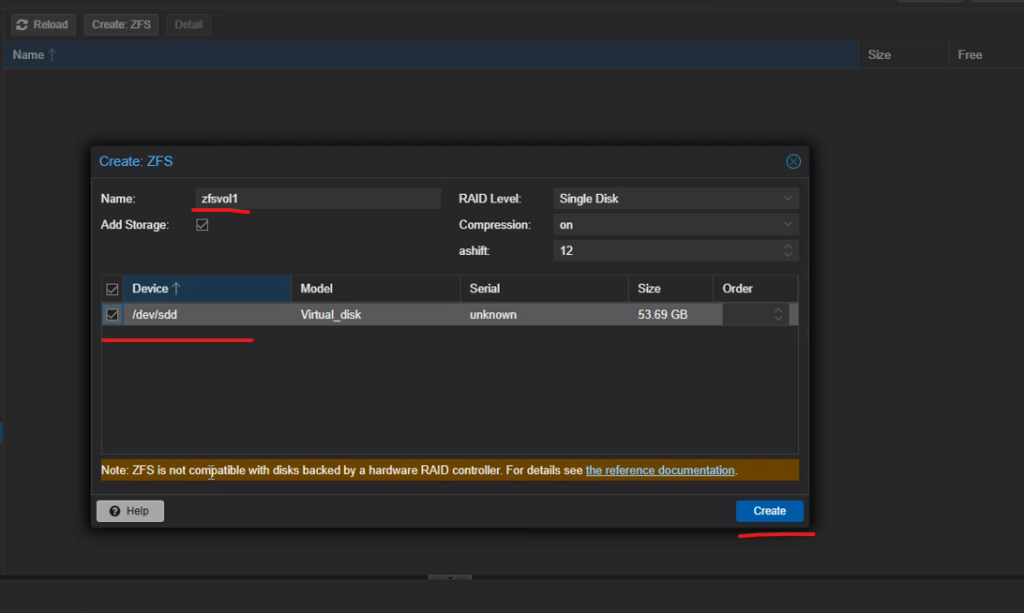This screenshot has width=1024, height=613.
Task: Close the Create: ZFS dialog
Action: [793, 162]
